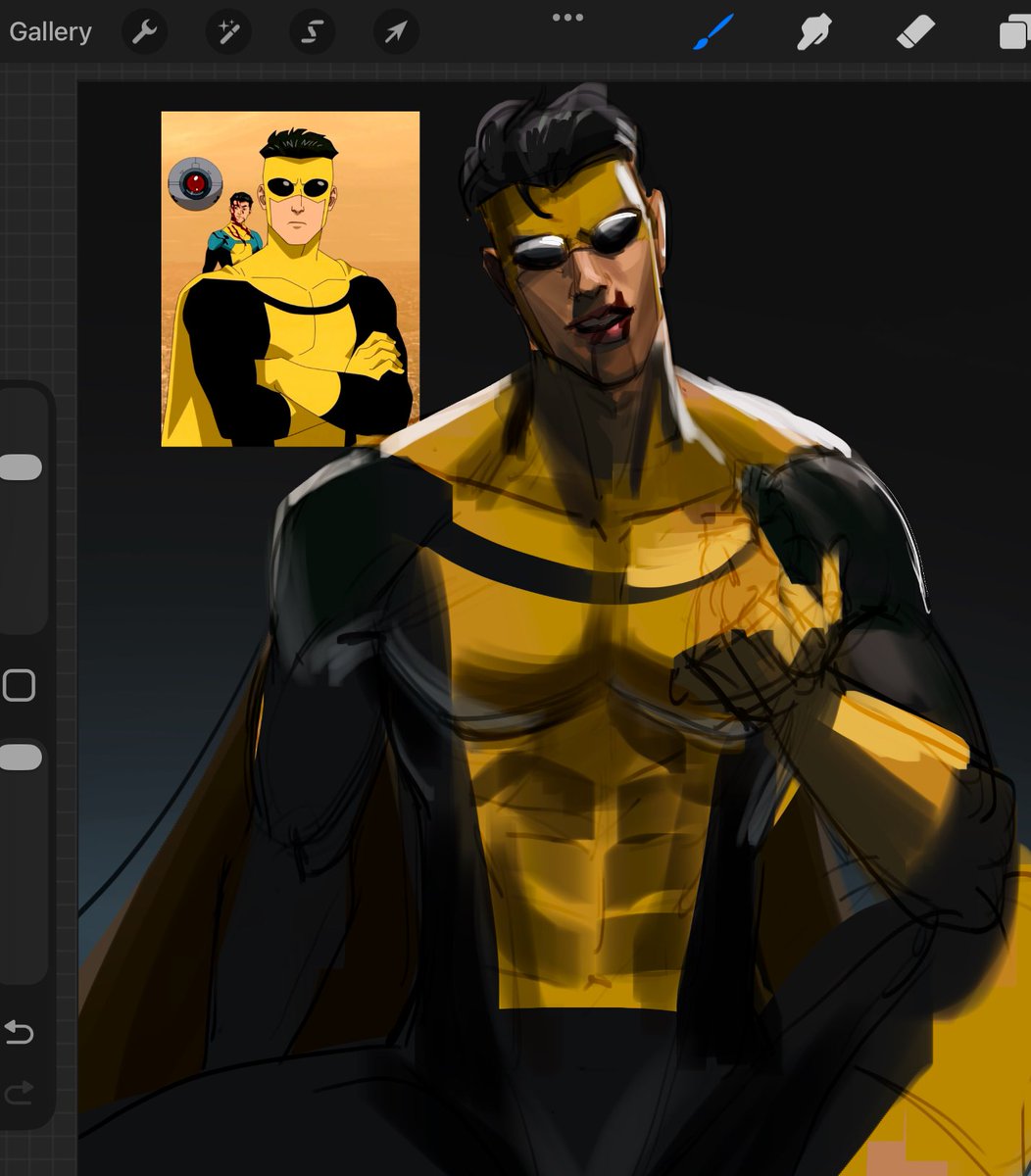Select the Selection S-shaped tool
Viewport: 1031px width, 1176px height.
click(x=312, y=32)
